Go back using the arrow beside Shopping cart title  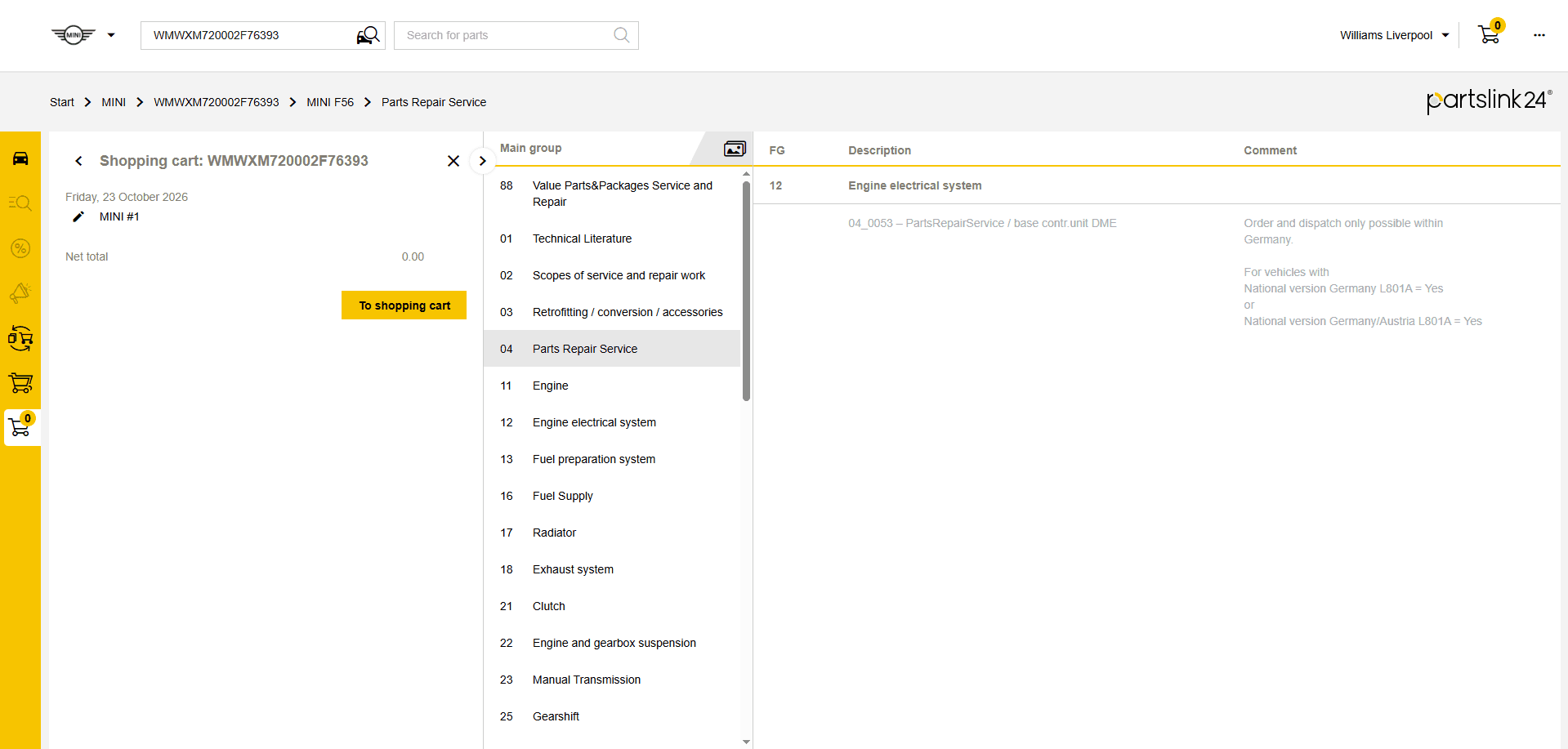coord(78,161)
